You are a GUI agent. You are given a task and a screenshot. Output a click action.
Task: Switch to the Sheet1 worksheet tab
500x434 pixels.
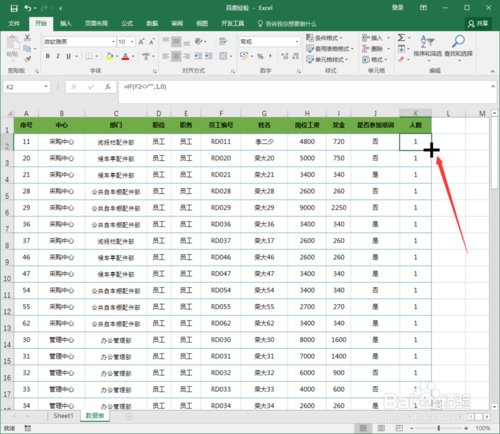63,416
